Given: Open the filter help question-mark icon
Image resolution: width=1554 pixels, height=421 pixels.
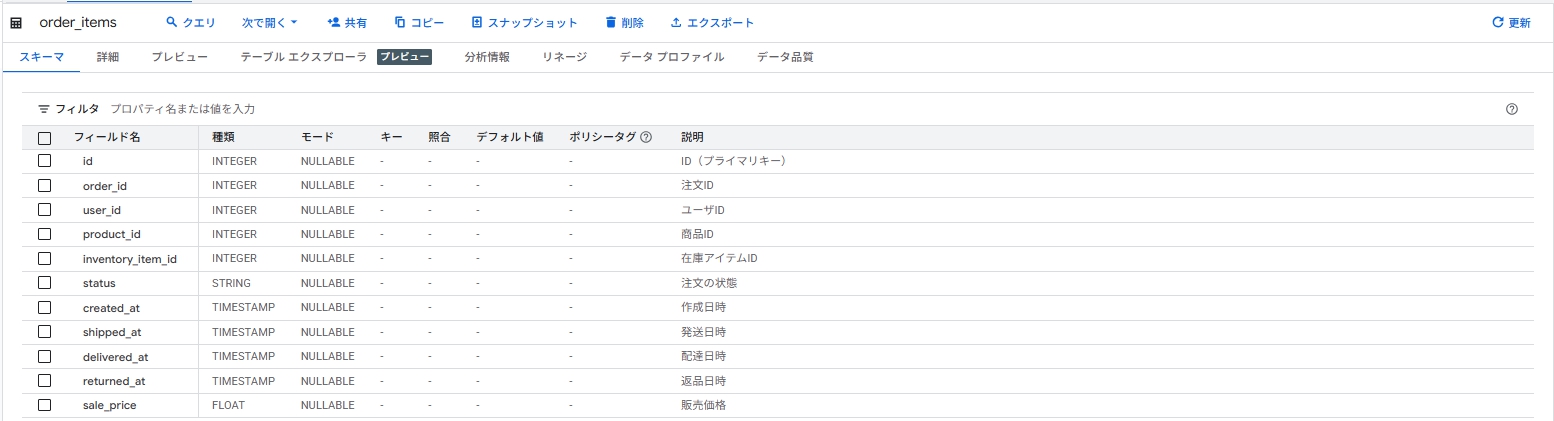Looking at the screenshot, I should (x=1511, y=109).
